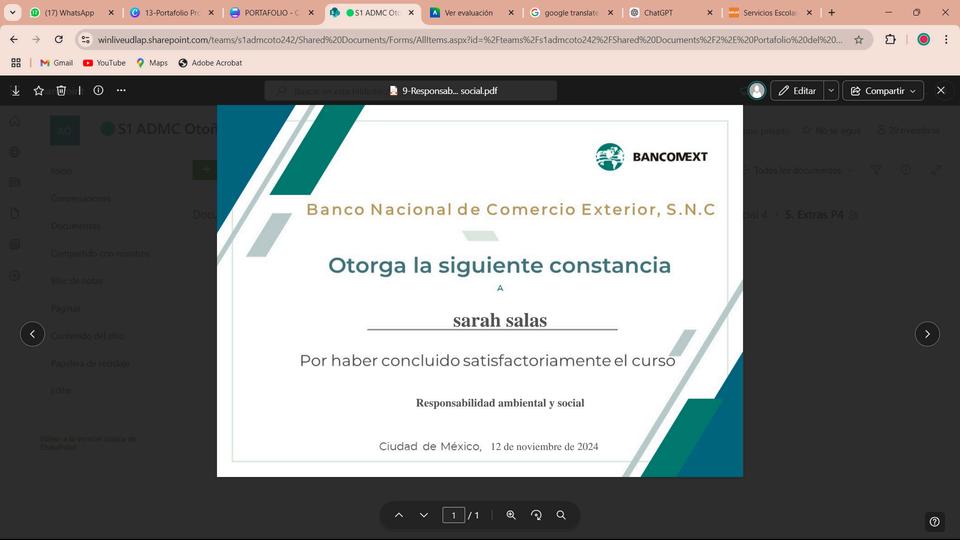Delete the file with trash icon
Image resolution: width=960 pixels, height=540 pixels.
tap(61, 91)
